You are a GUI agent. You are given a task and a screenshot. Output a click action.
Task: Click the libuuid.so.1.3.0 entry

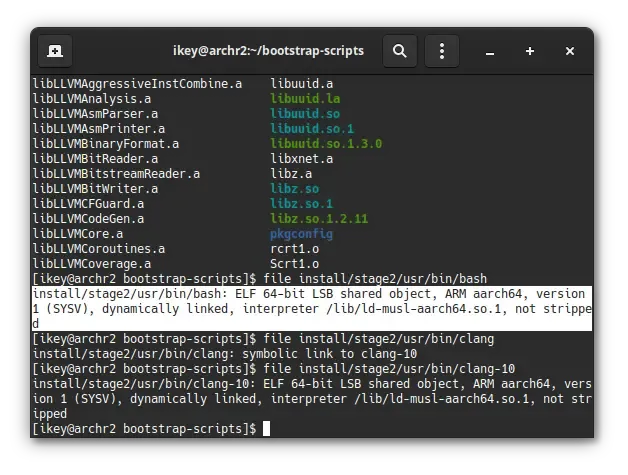(x=326, y=144)
